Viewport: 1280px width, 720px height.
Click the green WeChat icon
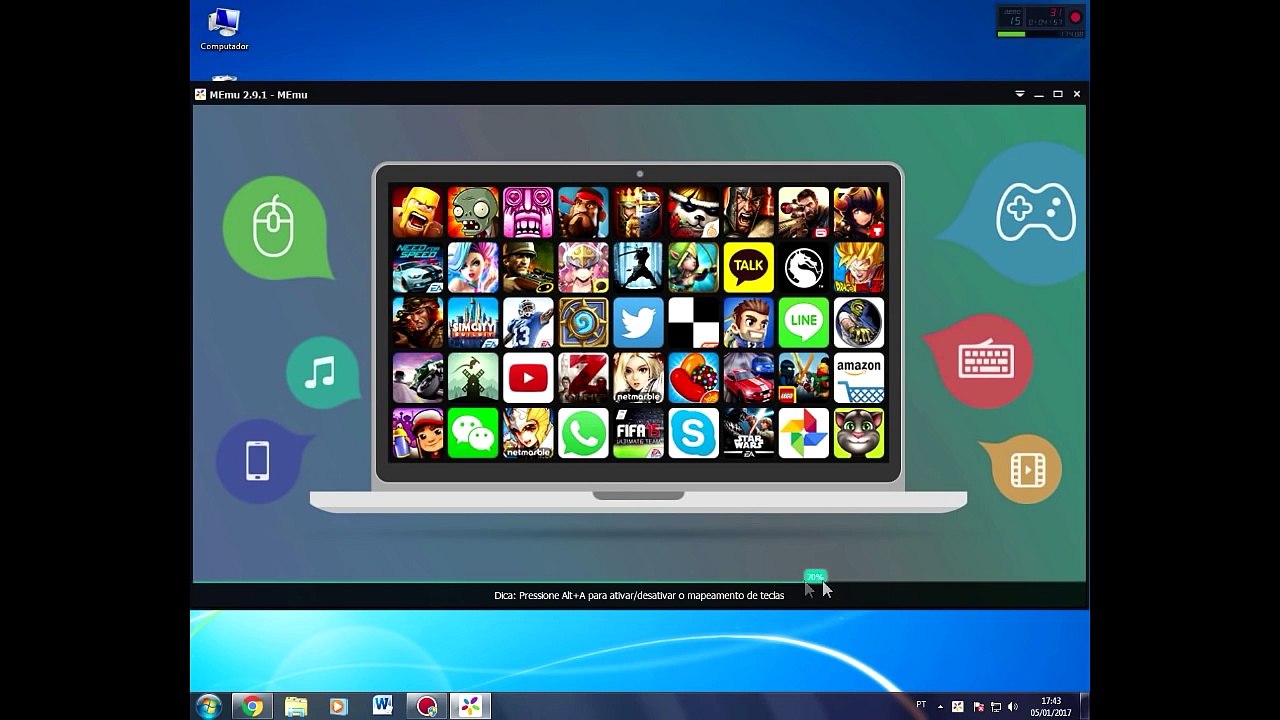473,432
